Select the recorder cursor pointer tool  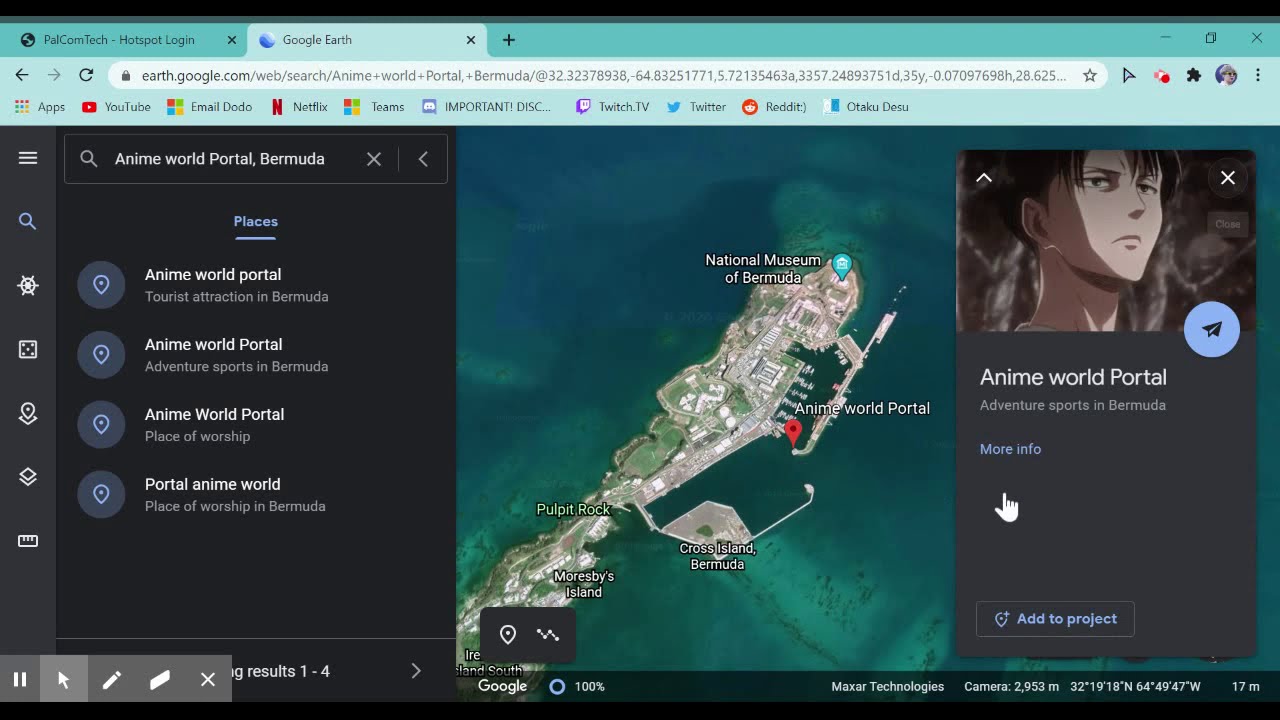pos(64,680)
